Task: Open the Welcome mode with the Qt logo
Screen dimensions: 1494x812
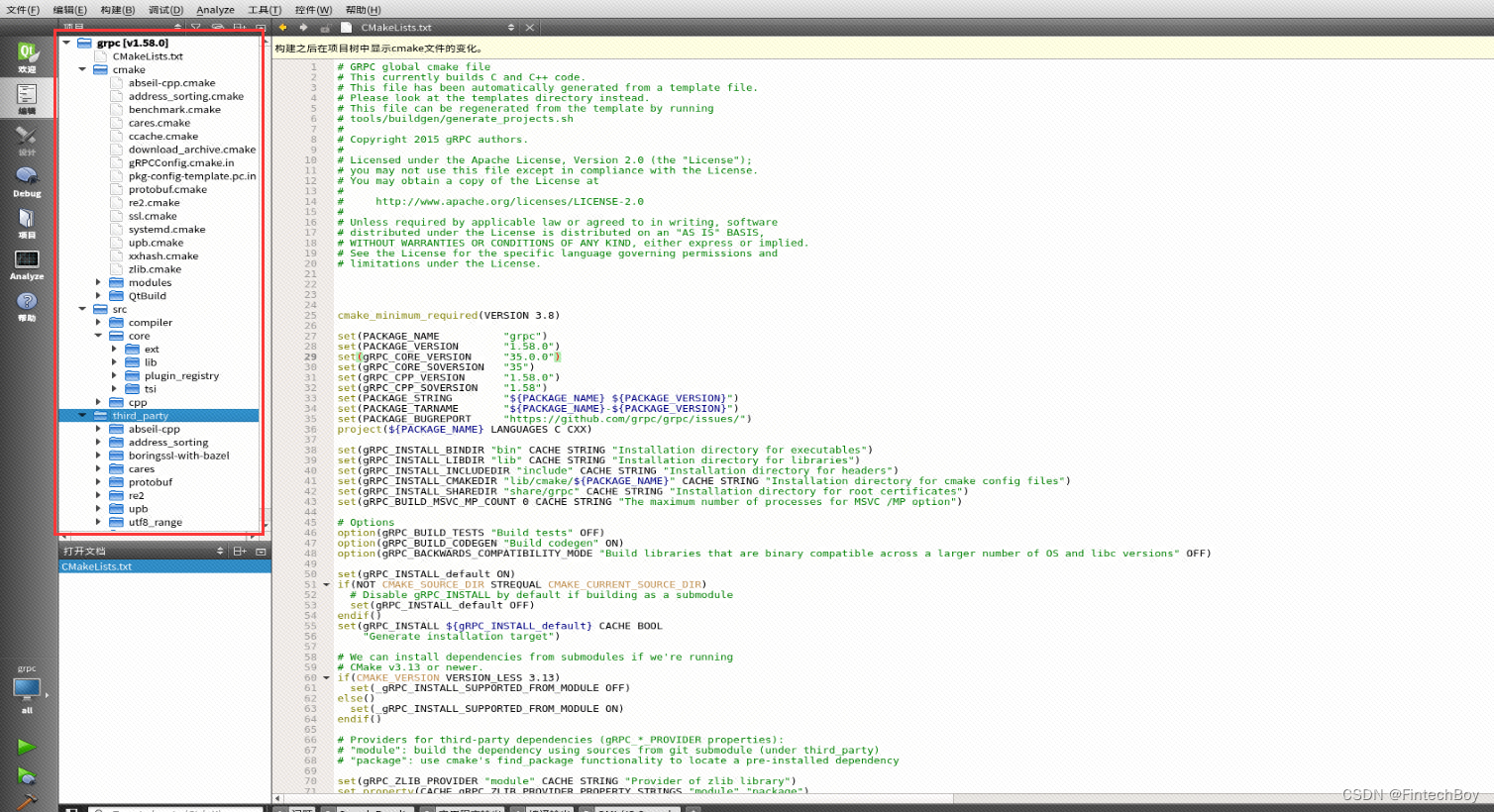Action: [x=27, y=56]
